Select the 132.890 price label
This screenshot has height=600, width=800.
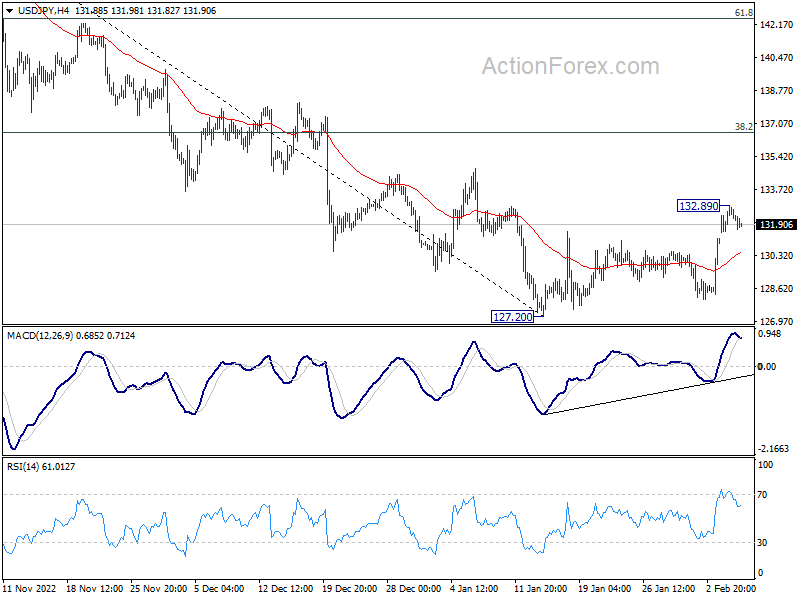point(698,206)
